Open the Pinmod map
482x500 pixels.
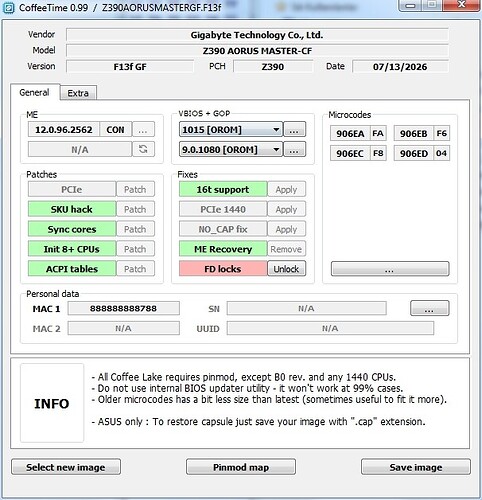pyautogui.click(x=241, y=467)
